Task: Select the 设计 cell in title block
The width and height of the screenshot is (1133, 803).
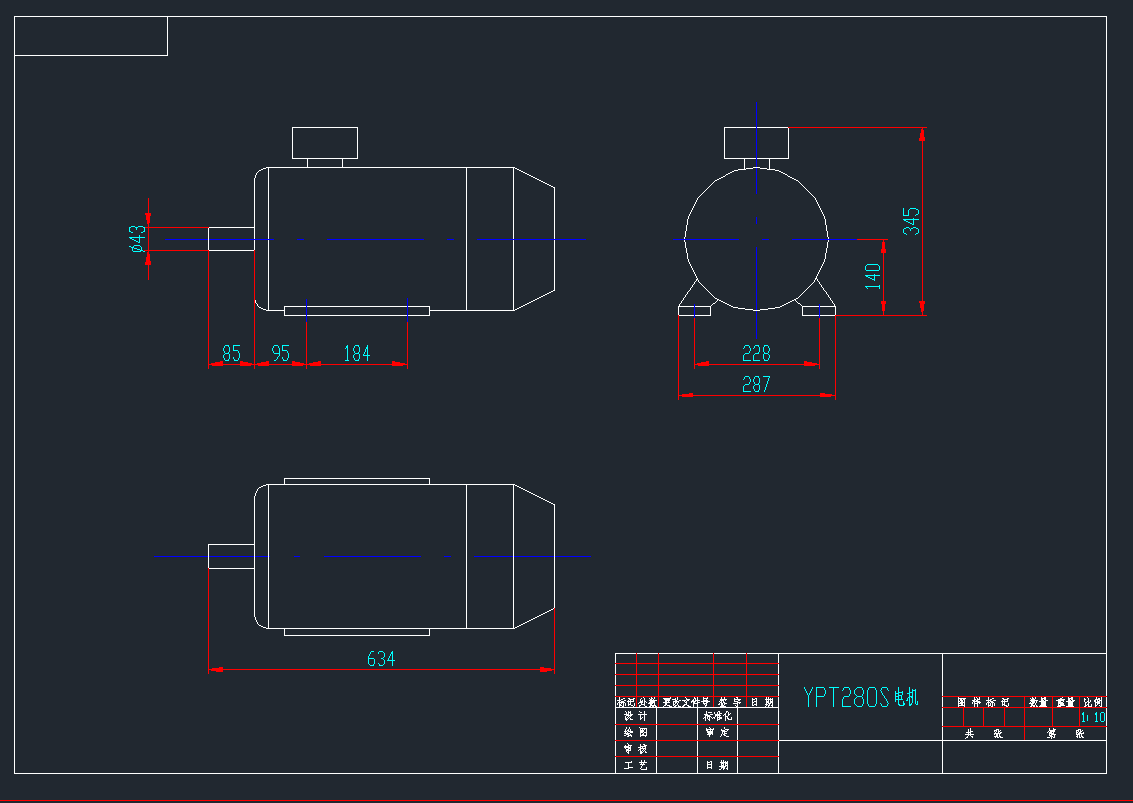Action: tap(635, 717)
